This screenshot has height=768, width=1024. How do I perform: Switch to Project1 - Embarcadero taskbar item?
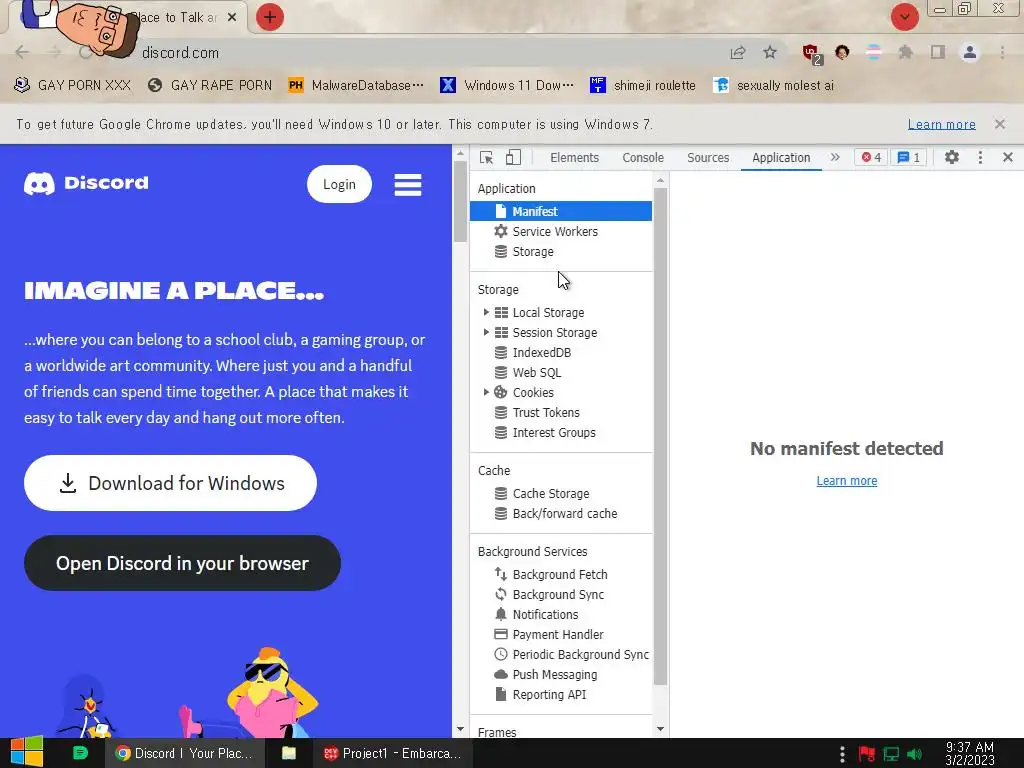click(x=394, y=753)
